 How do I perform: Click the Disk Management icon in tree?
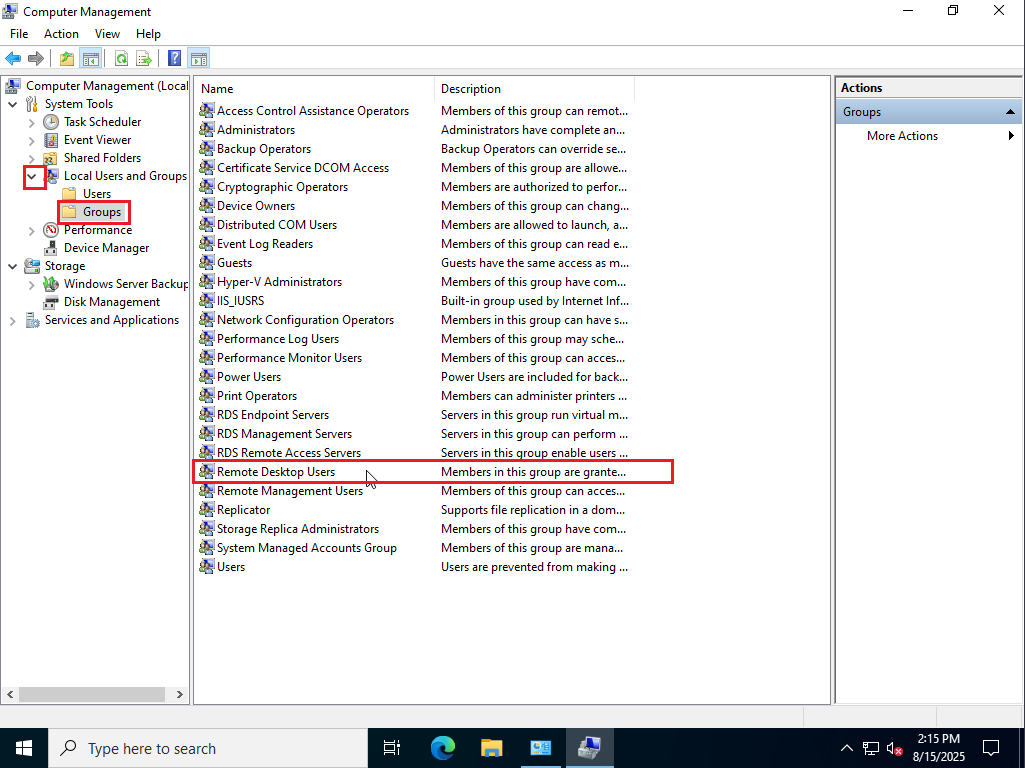(50, 302)
